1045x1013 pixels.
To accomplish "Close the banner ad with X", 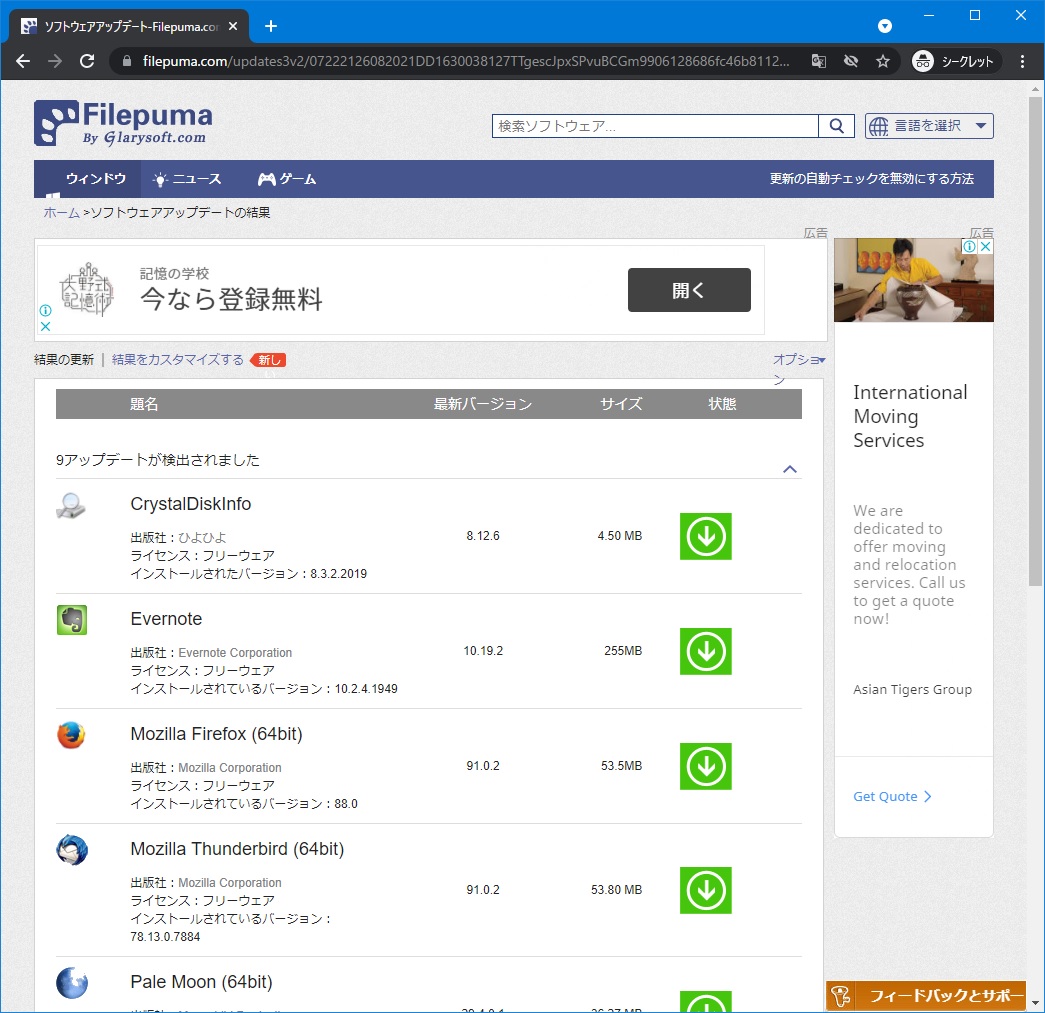I will coord(45,326).
